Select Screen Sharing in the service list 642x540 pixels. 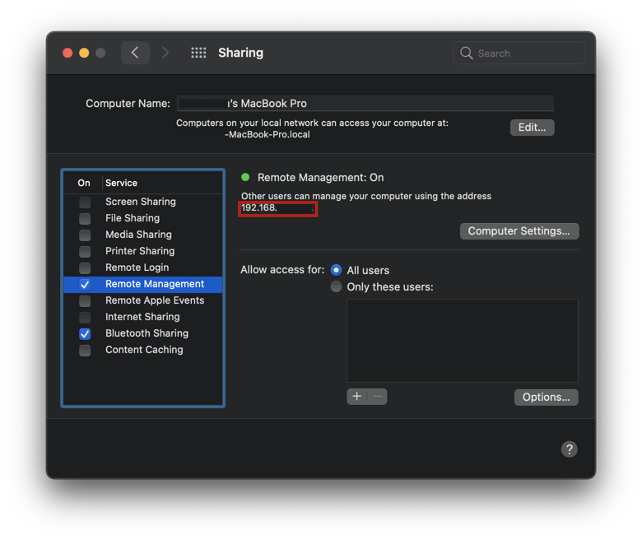click(x=143, y=202)
